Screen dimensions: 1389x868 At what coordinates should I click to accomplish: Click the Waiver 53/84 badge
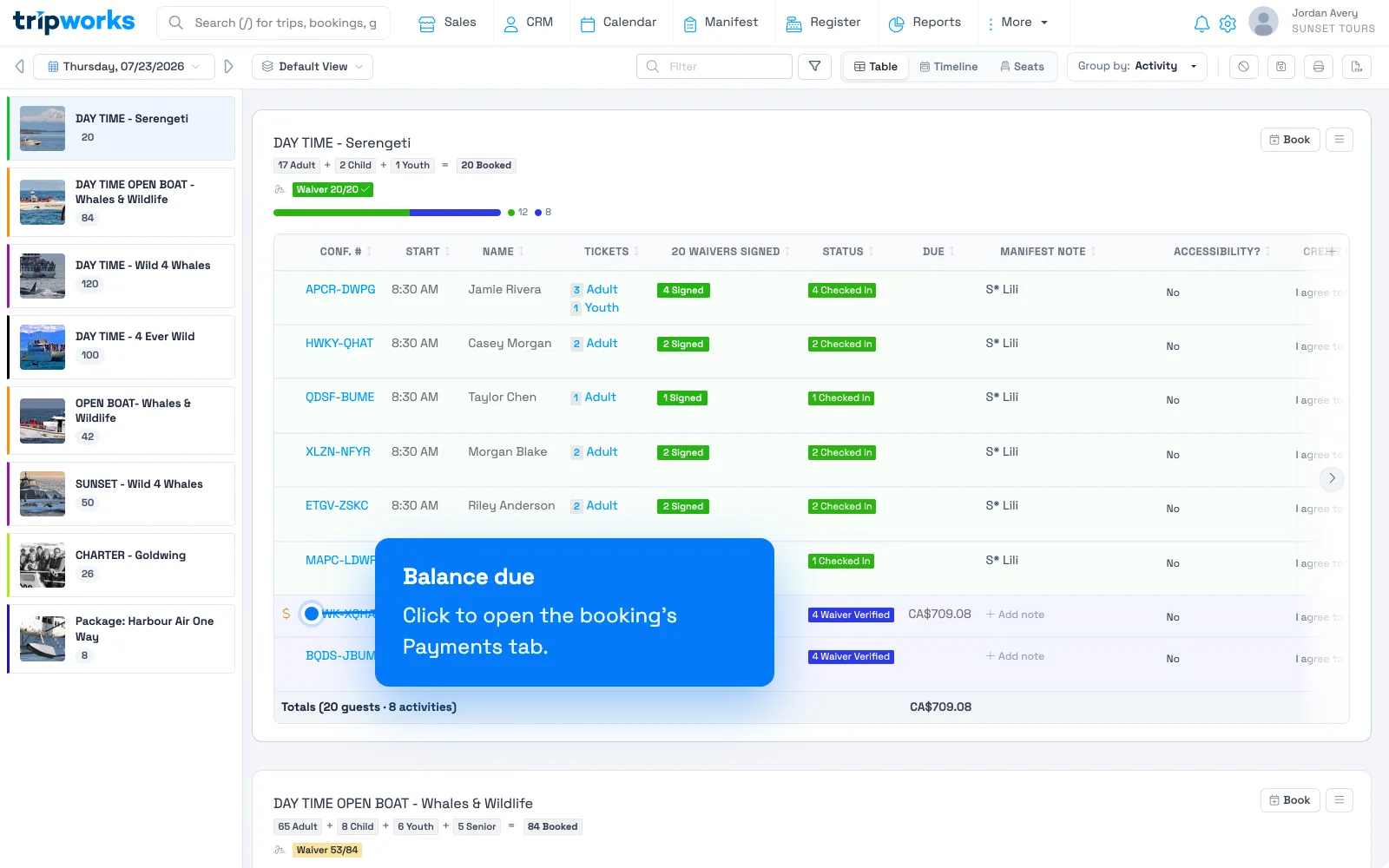(x=326, y=851)
